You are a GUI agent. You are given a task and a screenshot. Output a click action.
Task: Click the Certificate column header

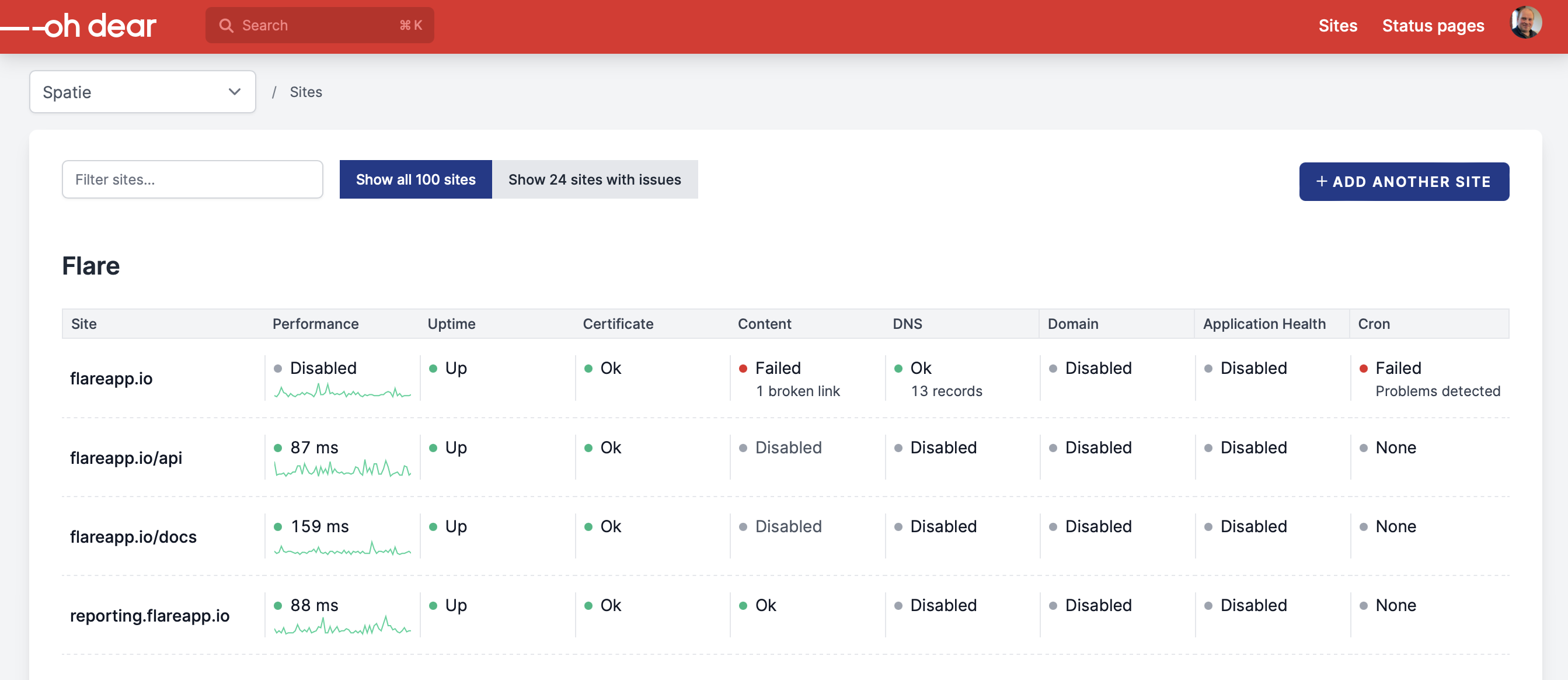coord(618,324)
